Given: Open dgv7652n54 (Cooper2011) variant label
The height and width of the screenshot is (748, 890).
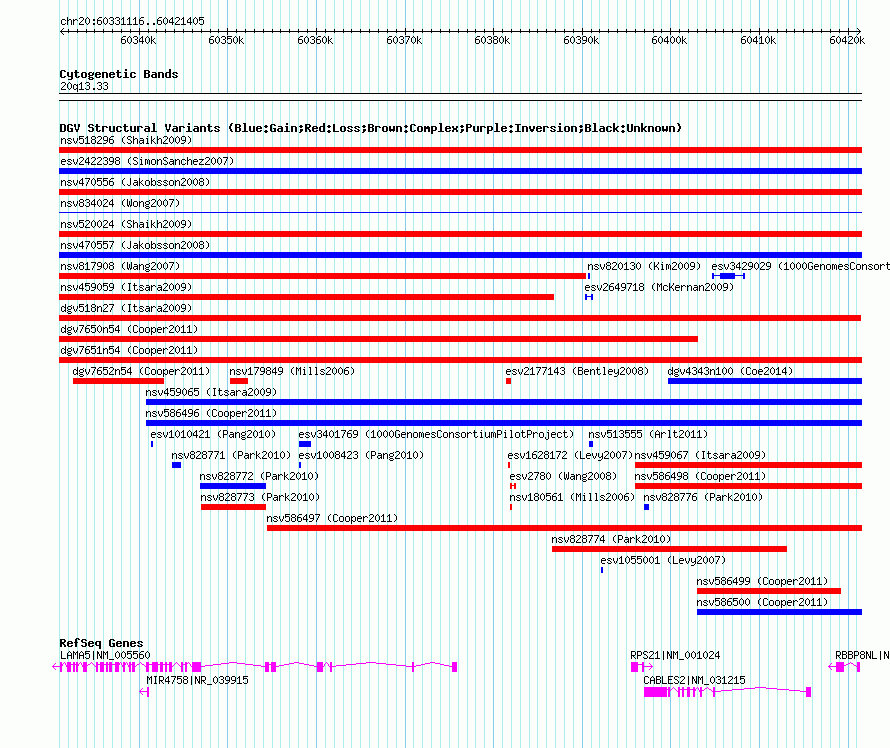Looking at the screenshot, I should (141, 371).
